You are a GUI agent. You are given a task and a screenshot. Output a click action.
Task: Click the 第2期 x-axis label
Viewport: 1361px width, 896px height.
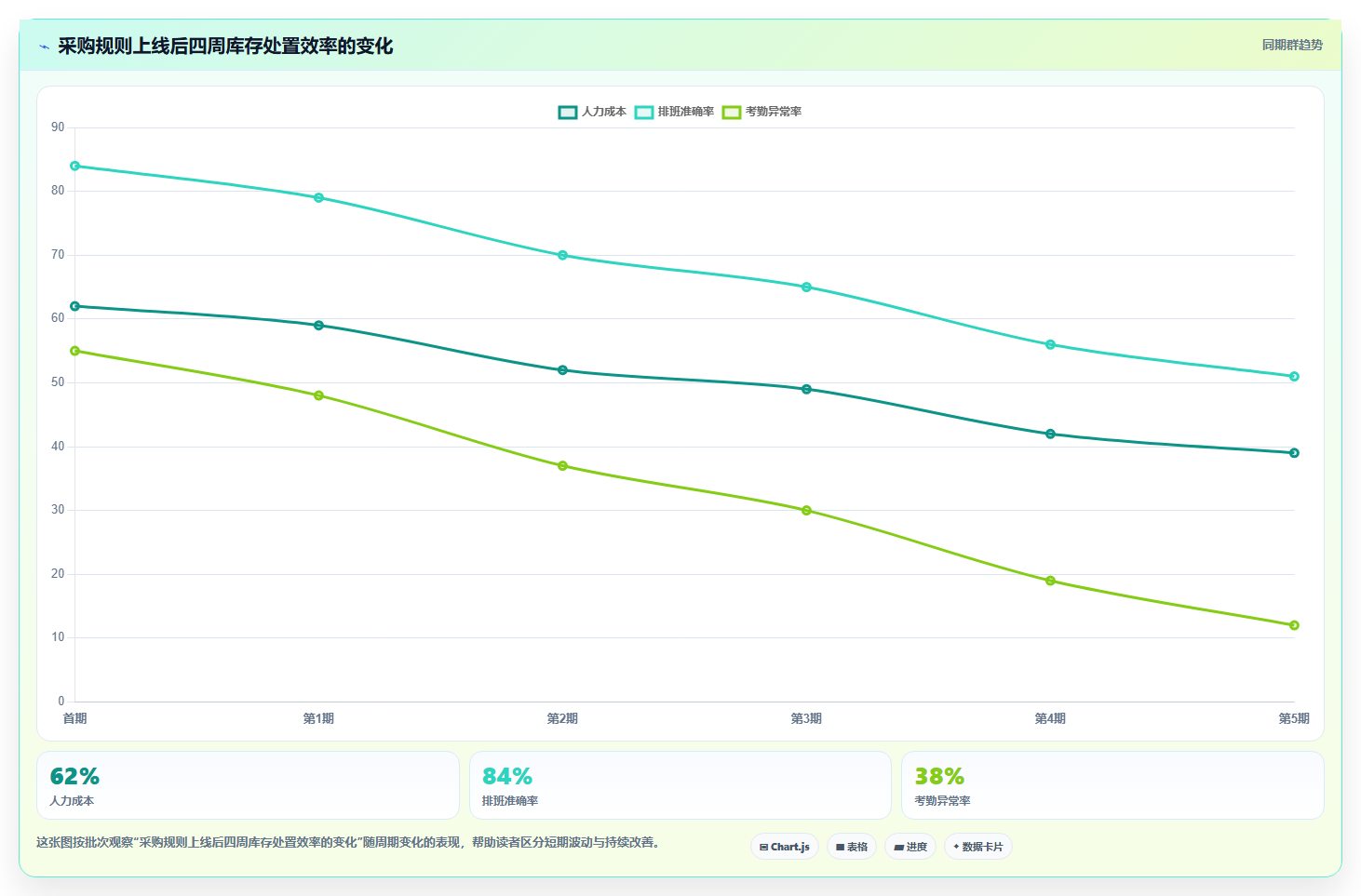562,718
